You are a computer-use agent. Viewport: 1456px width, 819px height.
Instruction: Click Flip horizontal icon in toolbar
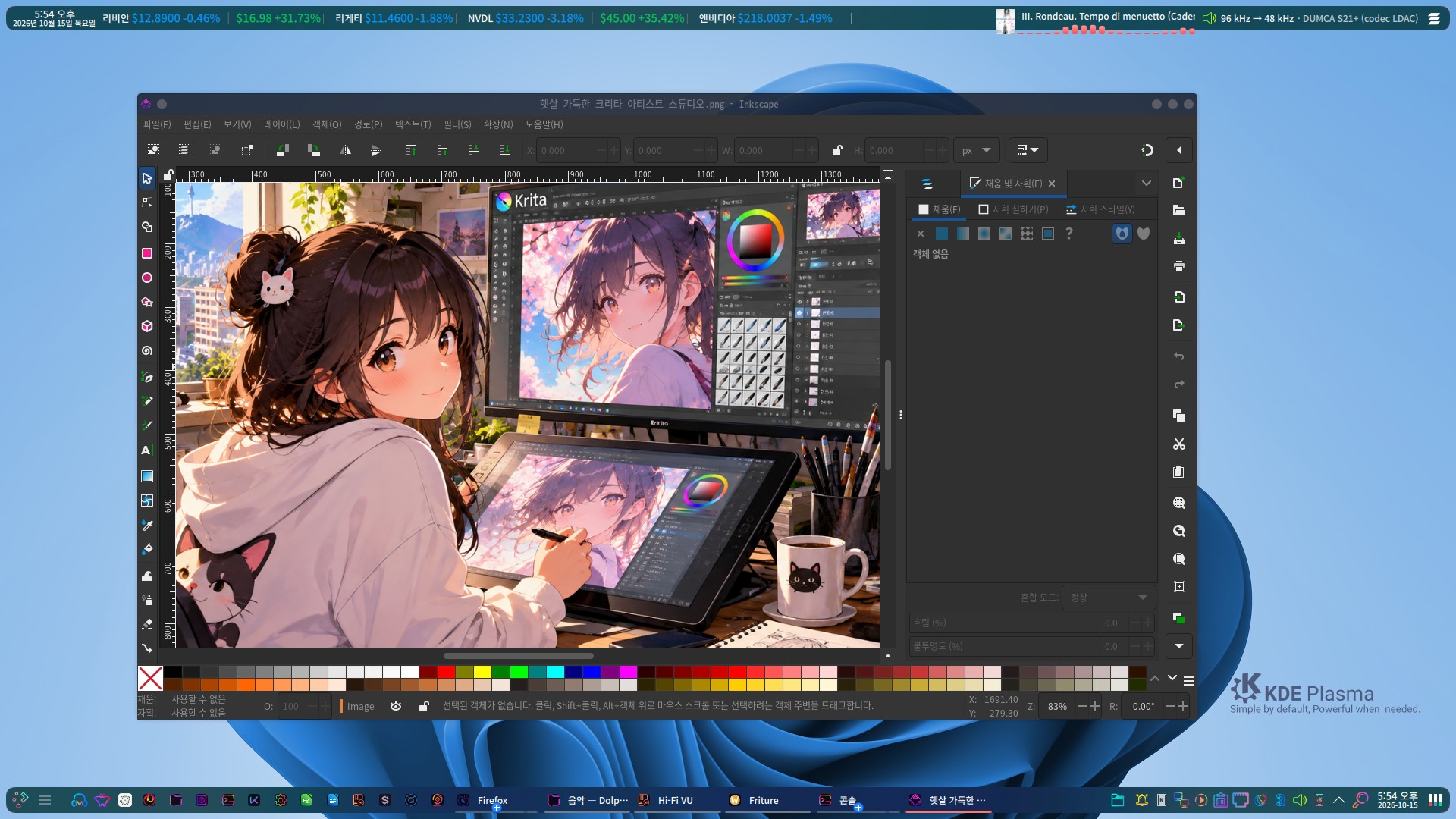coord(345,150)
